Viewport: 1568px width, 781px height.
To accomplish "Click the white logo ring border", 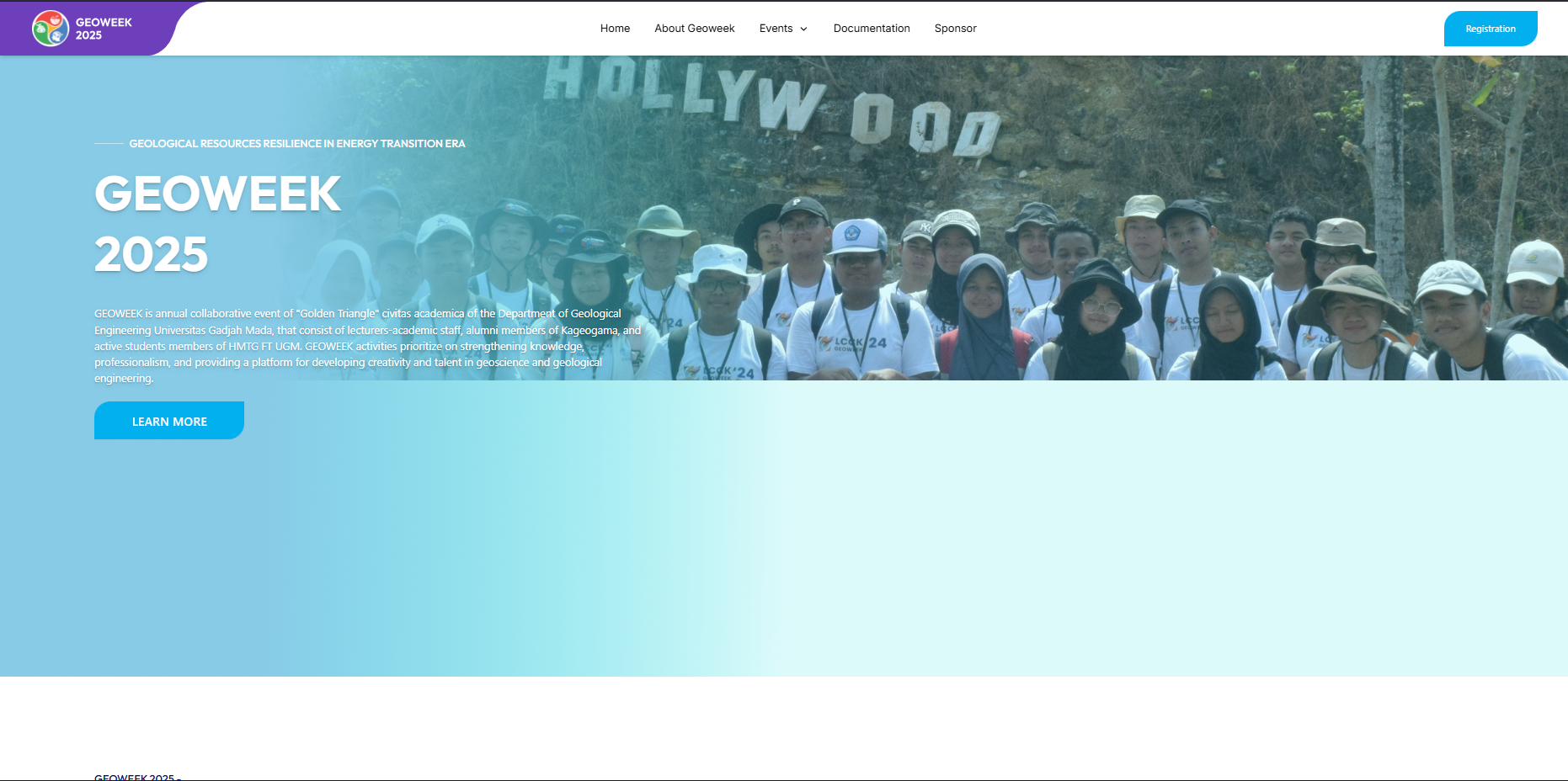I will [x=51, y=10].
